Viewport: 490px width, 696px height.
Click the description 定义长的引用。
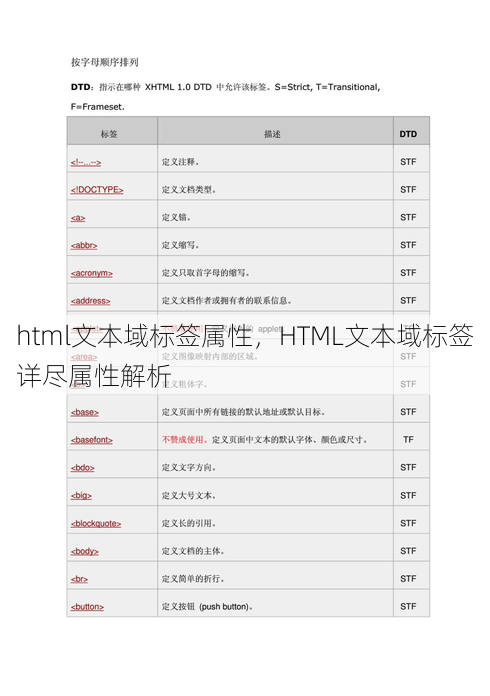(189, 523)
